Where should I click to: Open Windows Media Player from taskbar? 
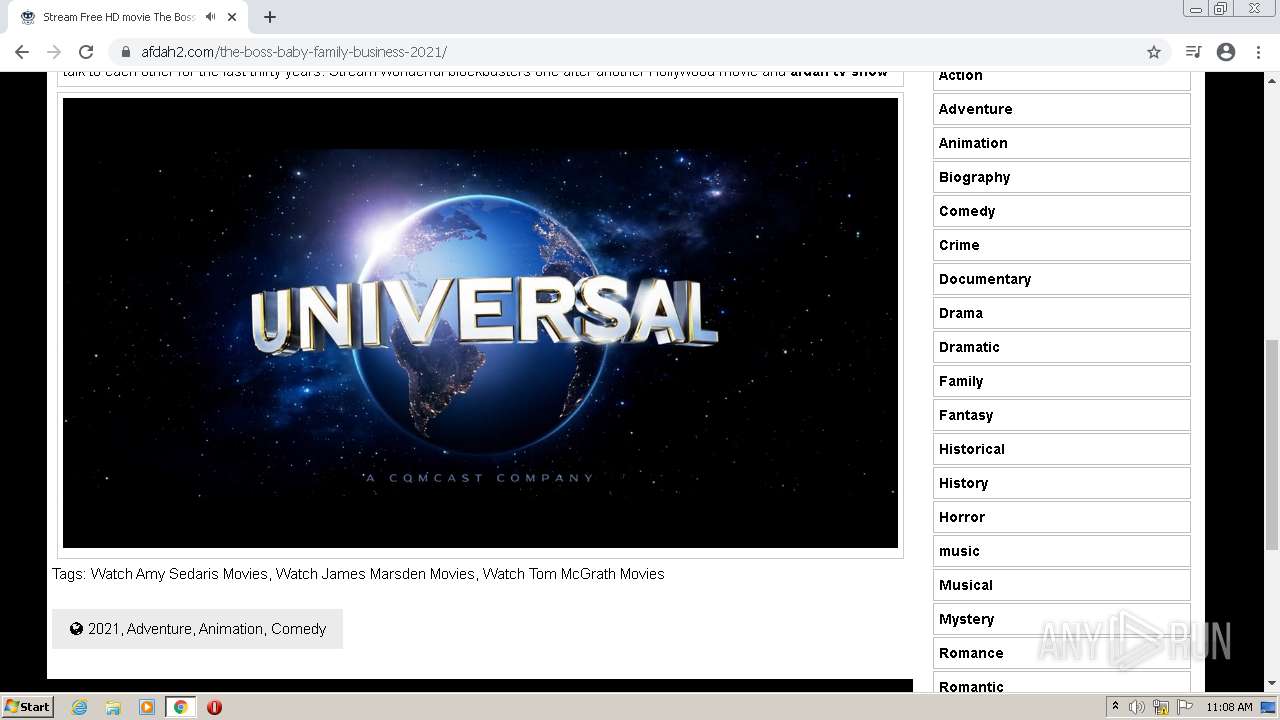coord(147,707)
